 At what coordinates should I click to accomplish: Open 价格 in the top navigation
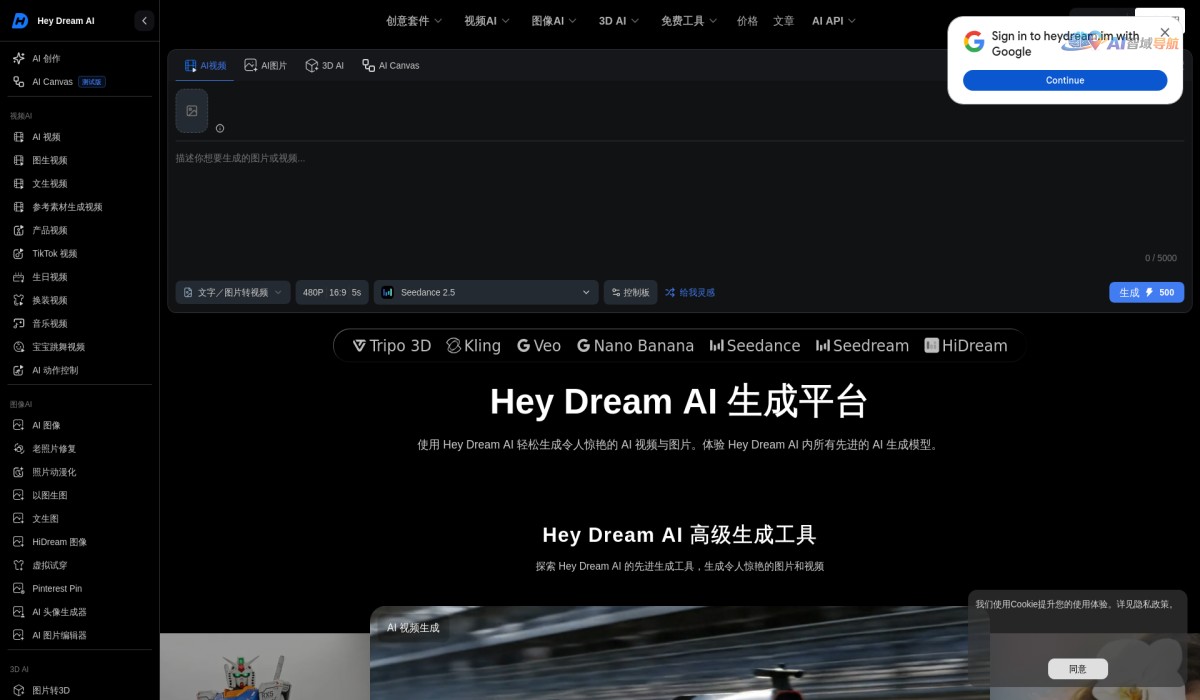tap(747, 21)
